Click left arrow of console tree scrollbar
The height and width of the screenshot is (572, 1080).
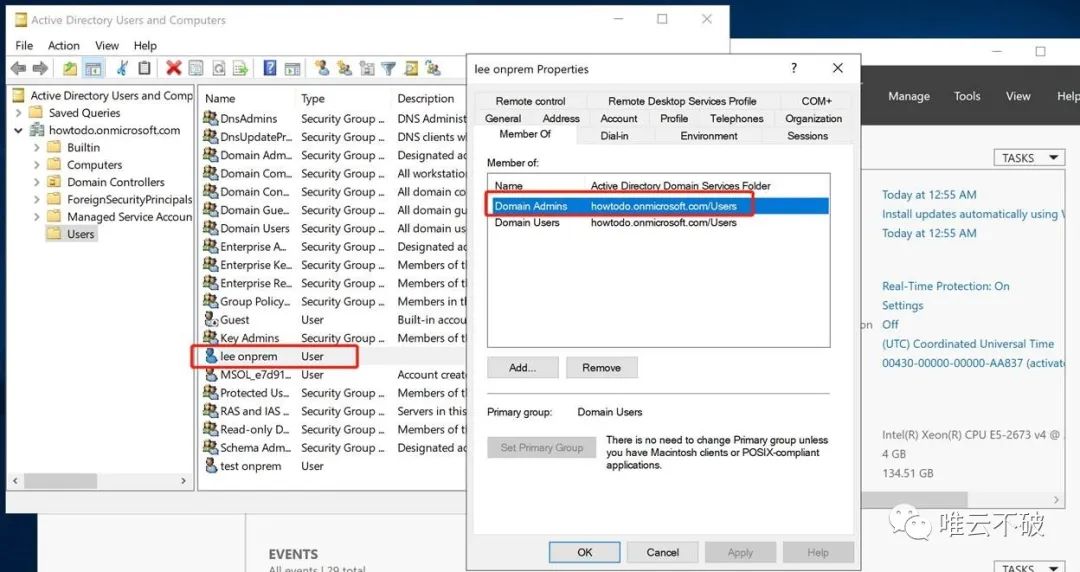[x=16, y=480]
